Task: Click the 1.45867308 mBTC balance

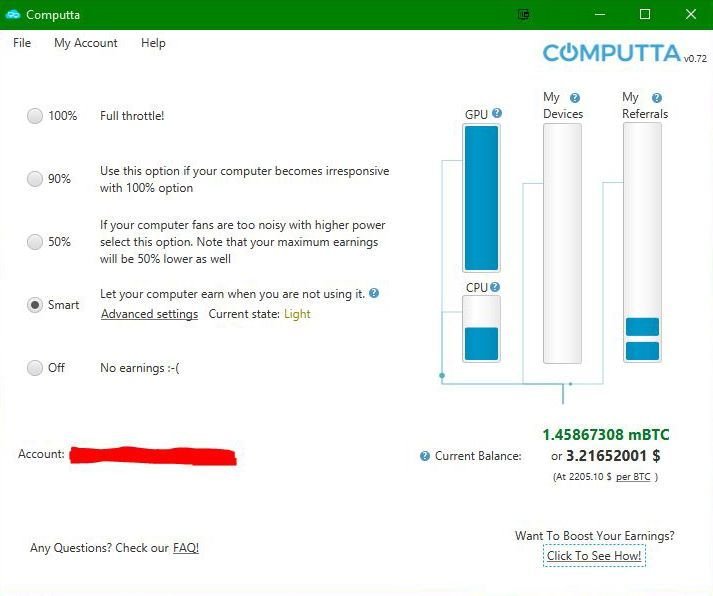Action: pyautogui.click(x=606, y=435)
